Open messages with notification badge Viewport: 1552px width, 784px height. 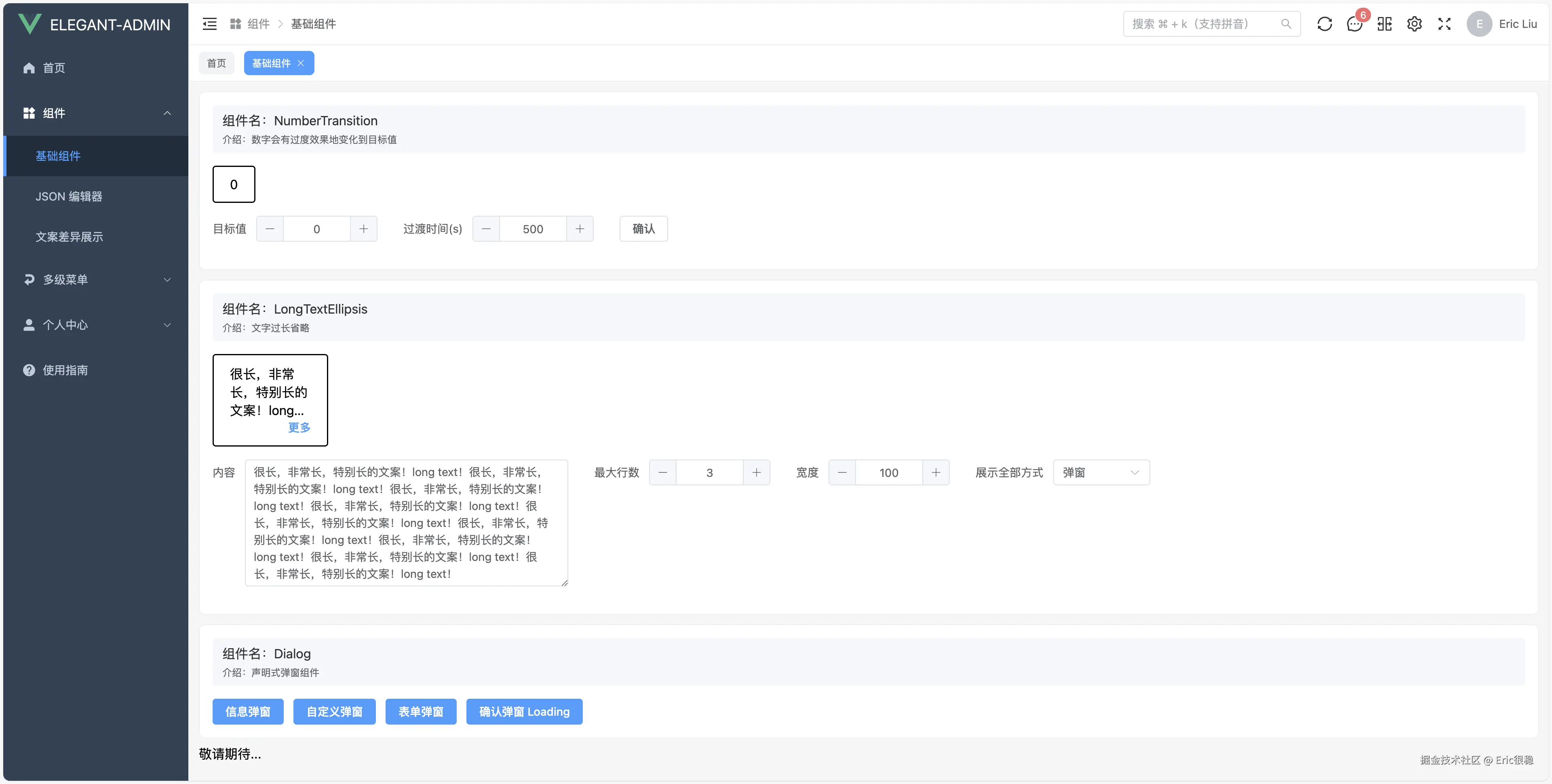pyautogui.click(x=1354, y=24)
